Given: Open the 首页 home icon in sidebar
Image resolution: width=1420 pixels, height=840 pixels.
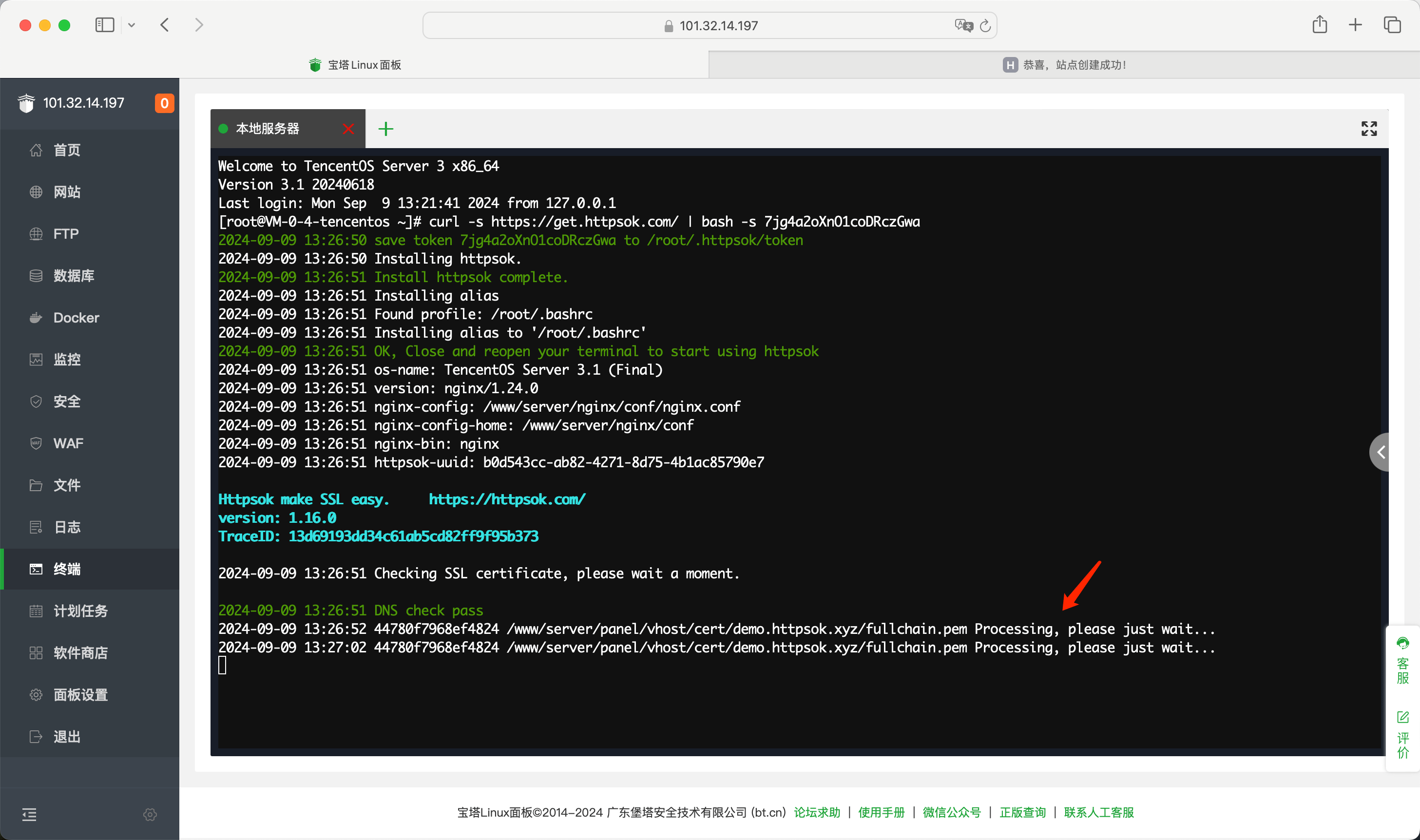Looking at the screenshot, I should click(x=36, y=150).
